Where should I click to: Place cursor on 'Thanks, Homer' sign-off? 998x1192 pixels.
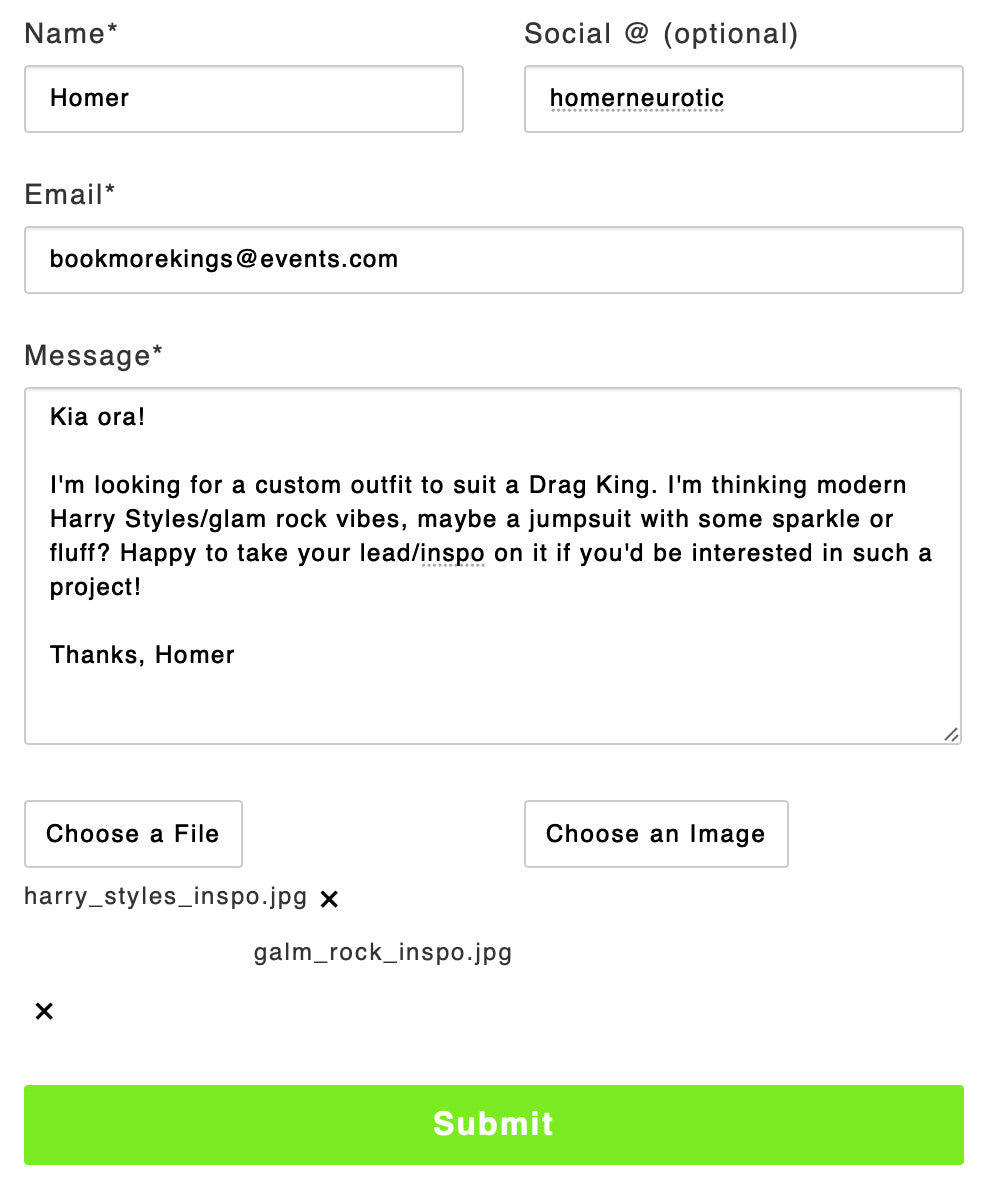(142, 655)
